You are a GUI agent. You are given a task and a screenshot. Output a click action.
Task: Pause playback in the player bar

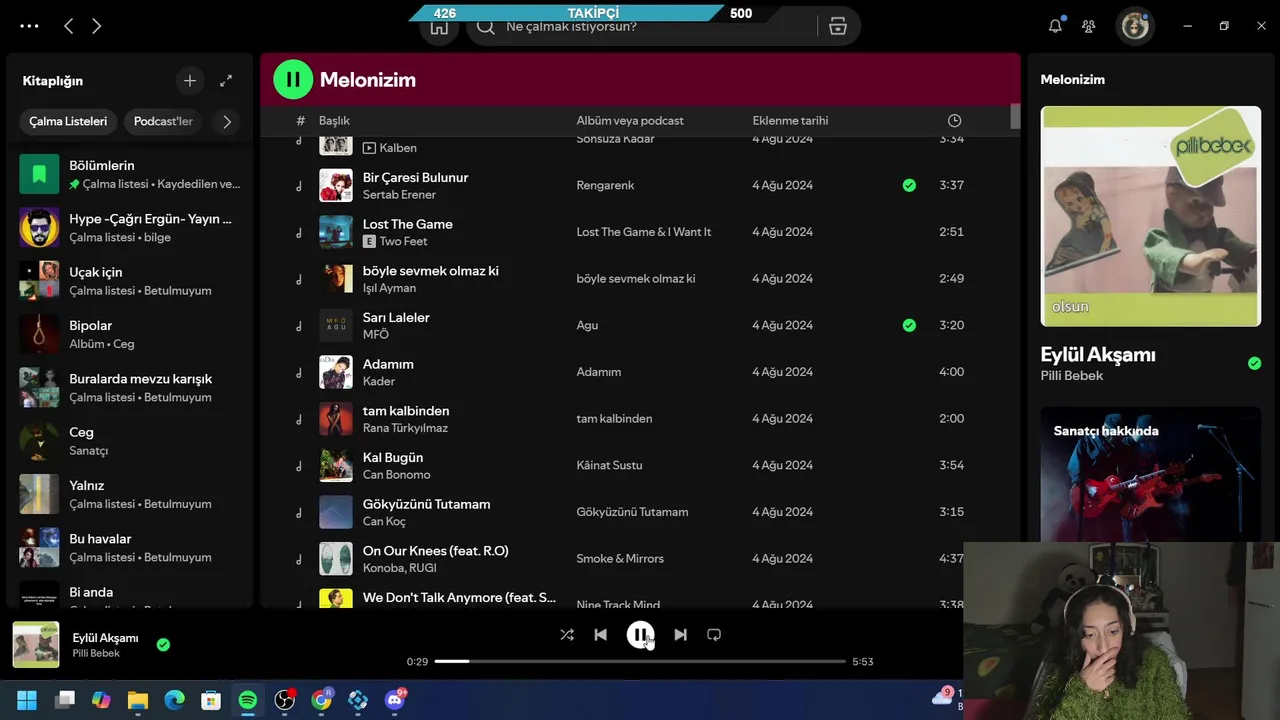click(x=640, y=635)
